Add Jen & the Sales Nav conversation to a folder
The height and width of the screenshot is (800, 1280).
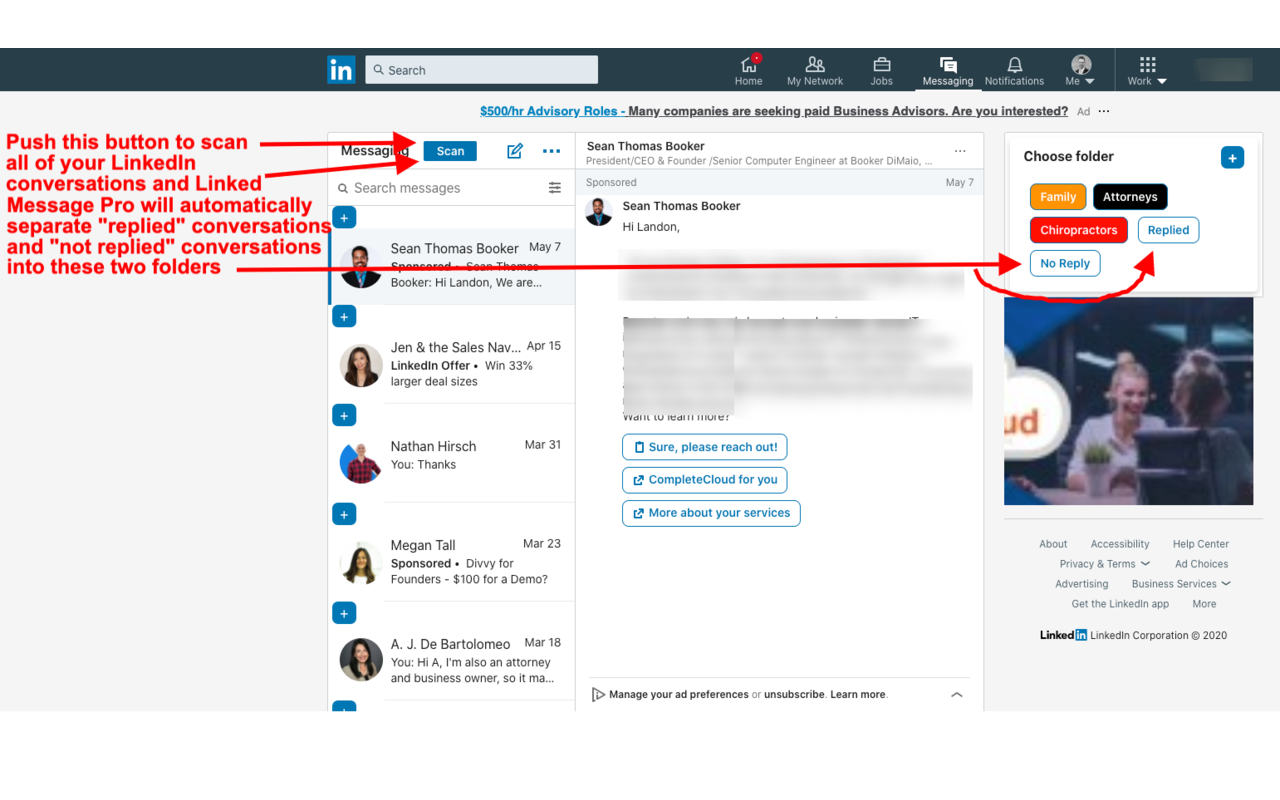pyautogui.click(x=344, y=317)
